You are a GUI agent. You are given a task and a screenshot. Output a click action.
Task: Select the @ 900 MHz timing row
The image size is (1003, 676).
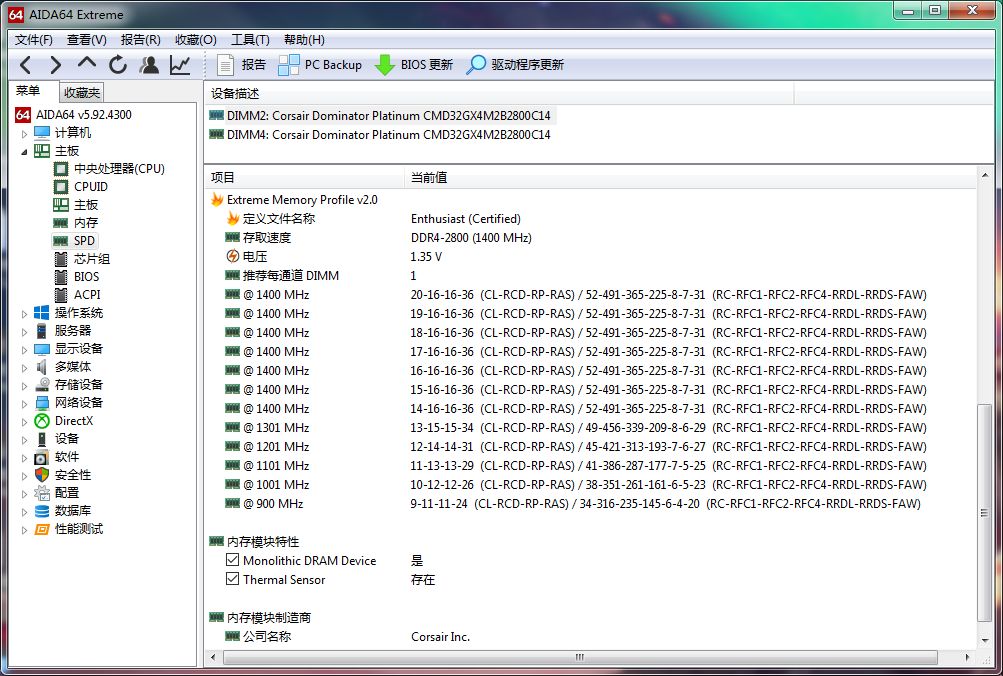[x=590, y=503]
